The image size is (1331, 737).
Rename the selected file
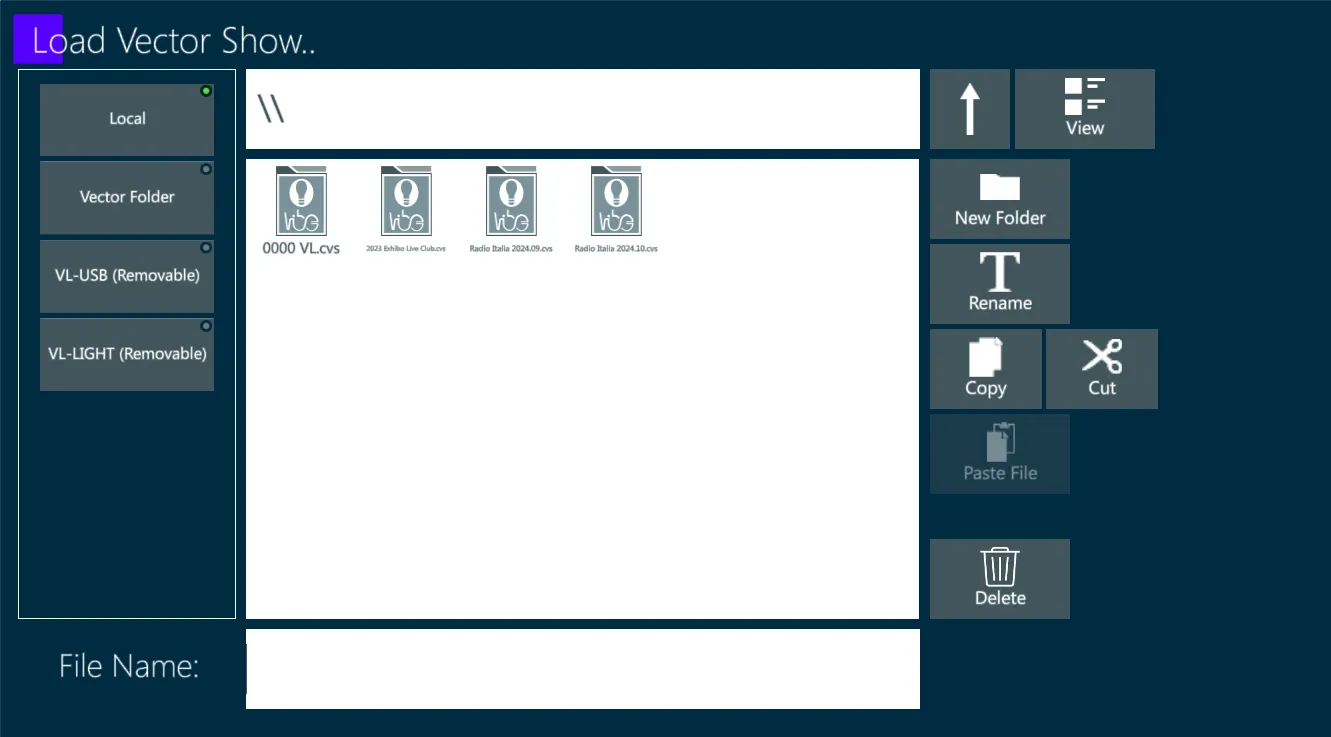click(x=1000, y=284)
